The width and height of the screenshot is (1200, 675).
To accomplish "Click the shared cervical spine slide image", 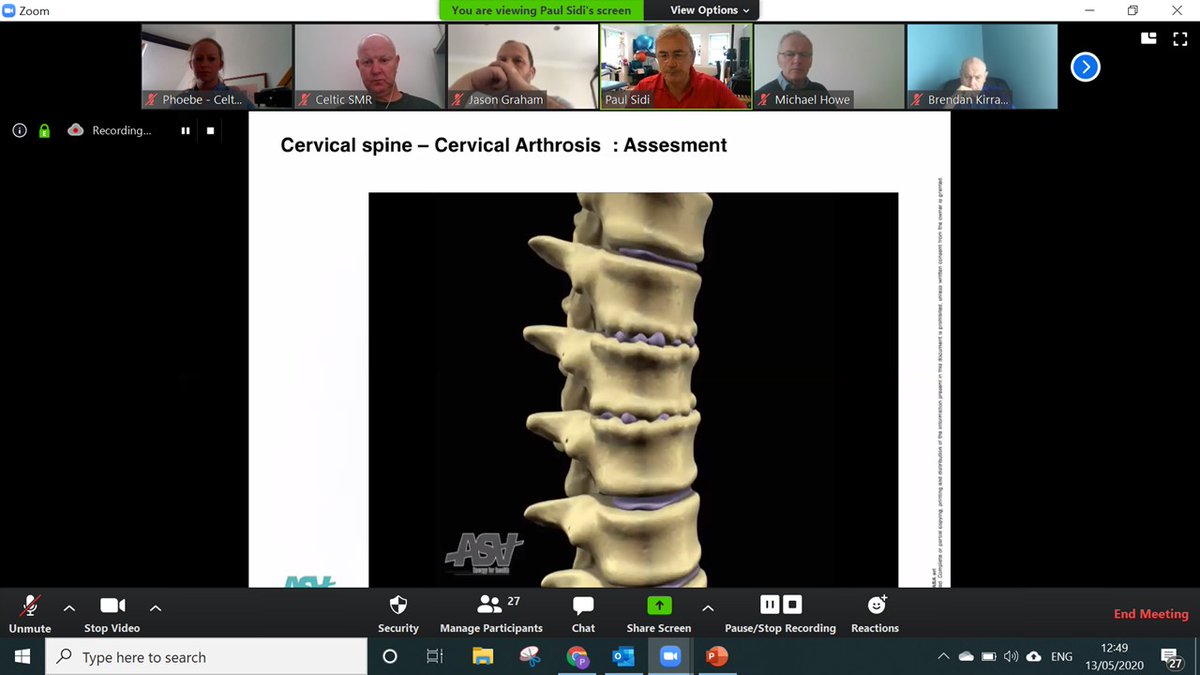I will tap(633, 389).
